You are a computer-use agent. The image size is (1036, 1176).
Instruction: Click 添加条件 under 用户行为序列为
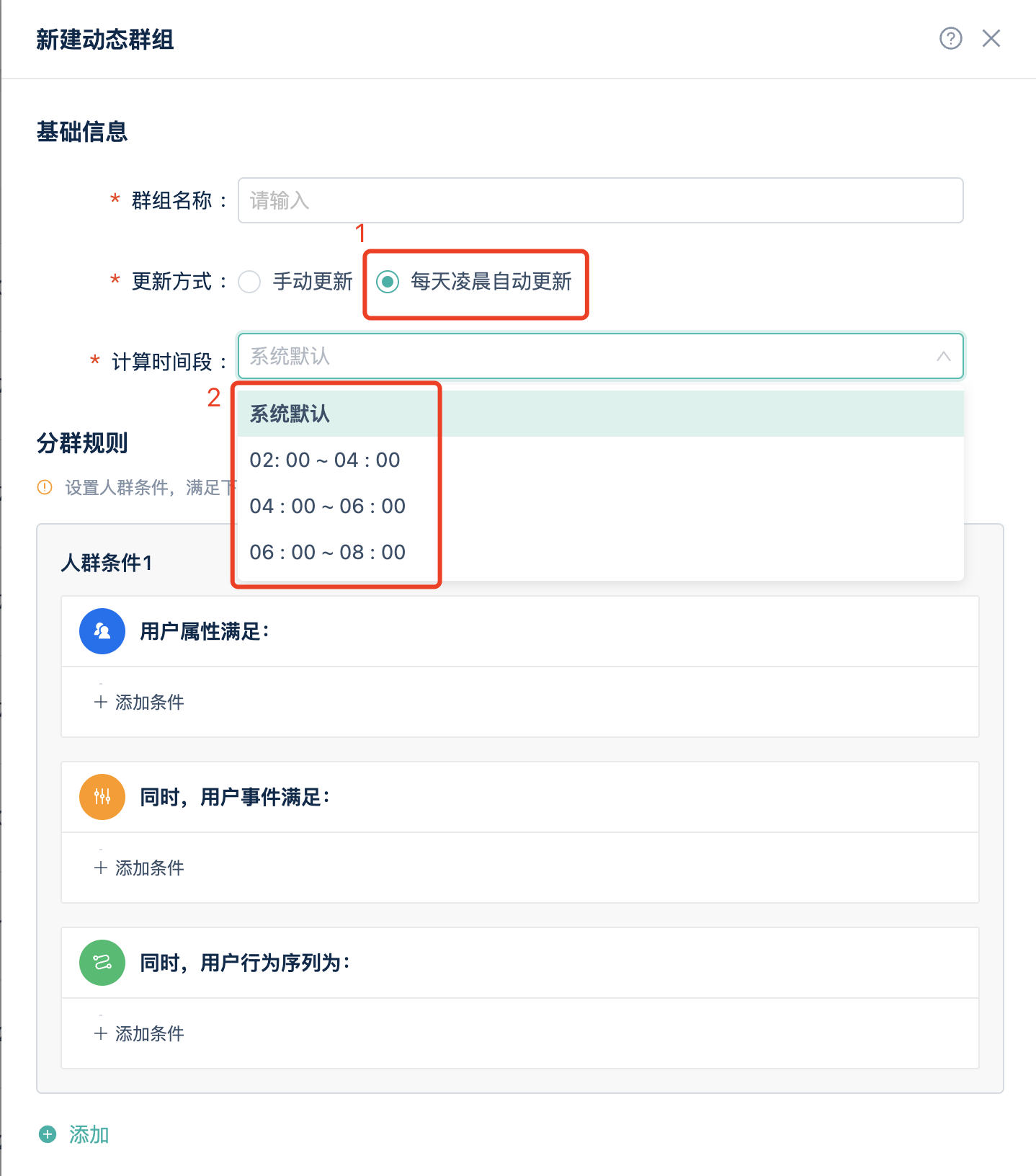[x=139, y=1033]
